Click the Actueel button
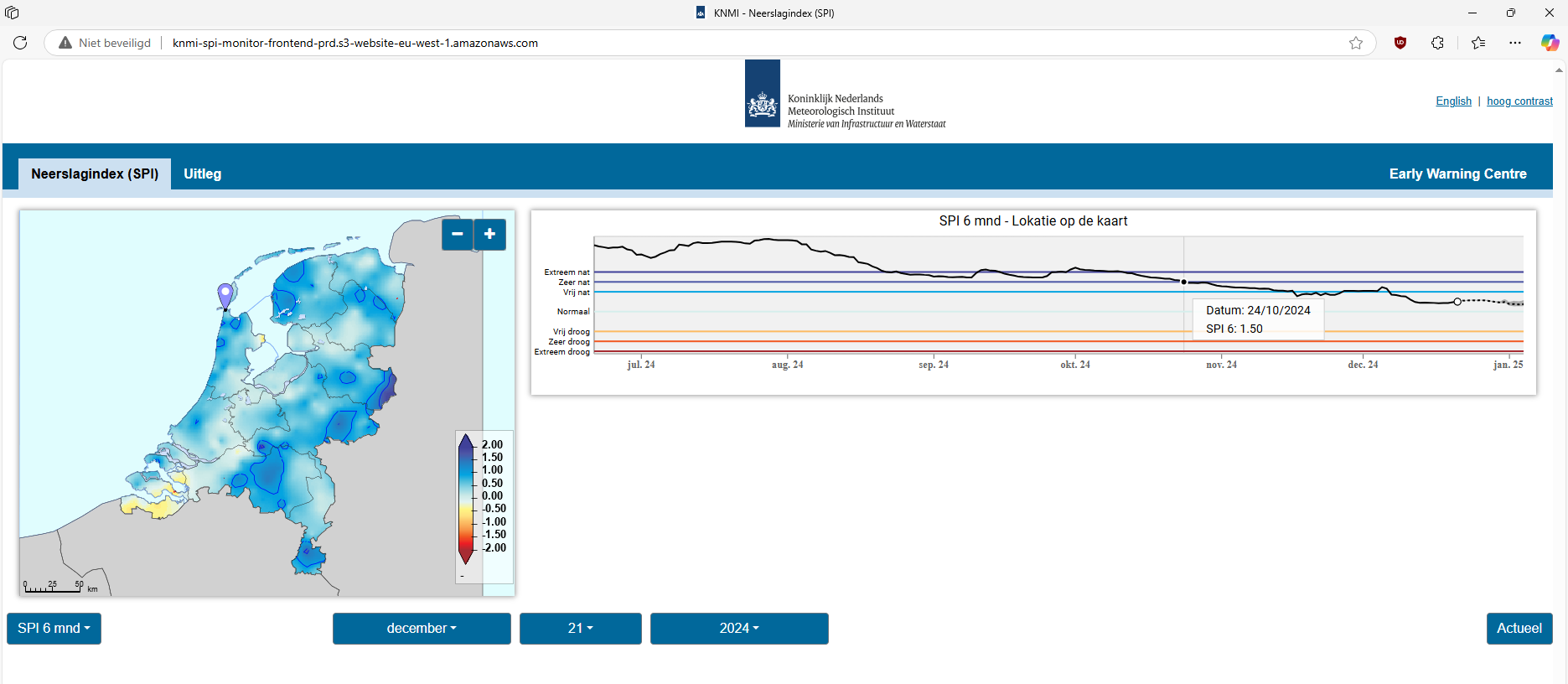 (x=1519, y=628)
